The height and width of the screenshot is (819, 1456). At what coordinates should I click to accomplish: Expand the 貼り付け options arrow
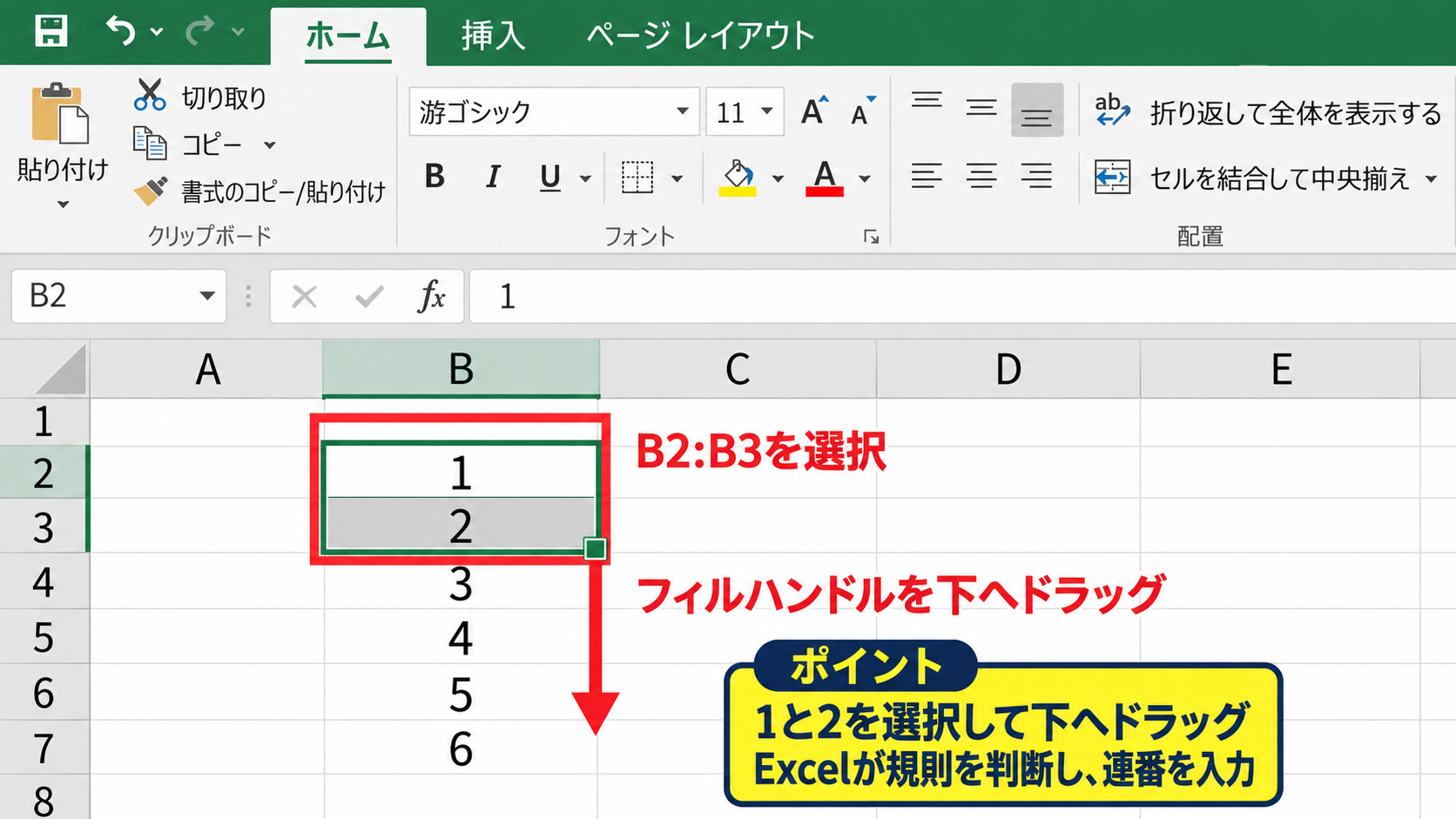63,205
